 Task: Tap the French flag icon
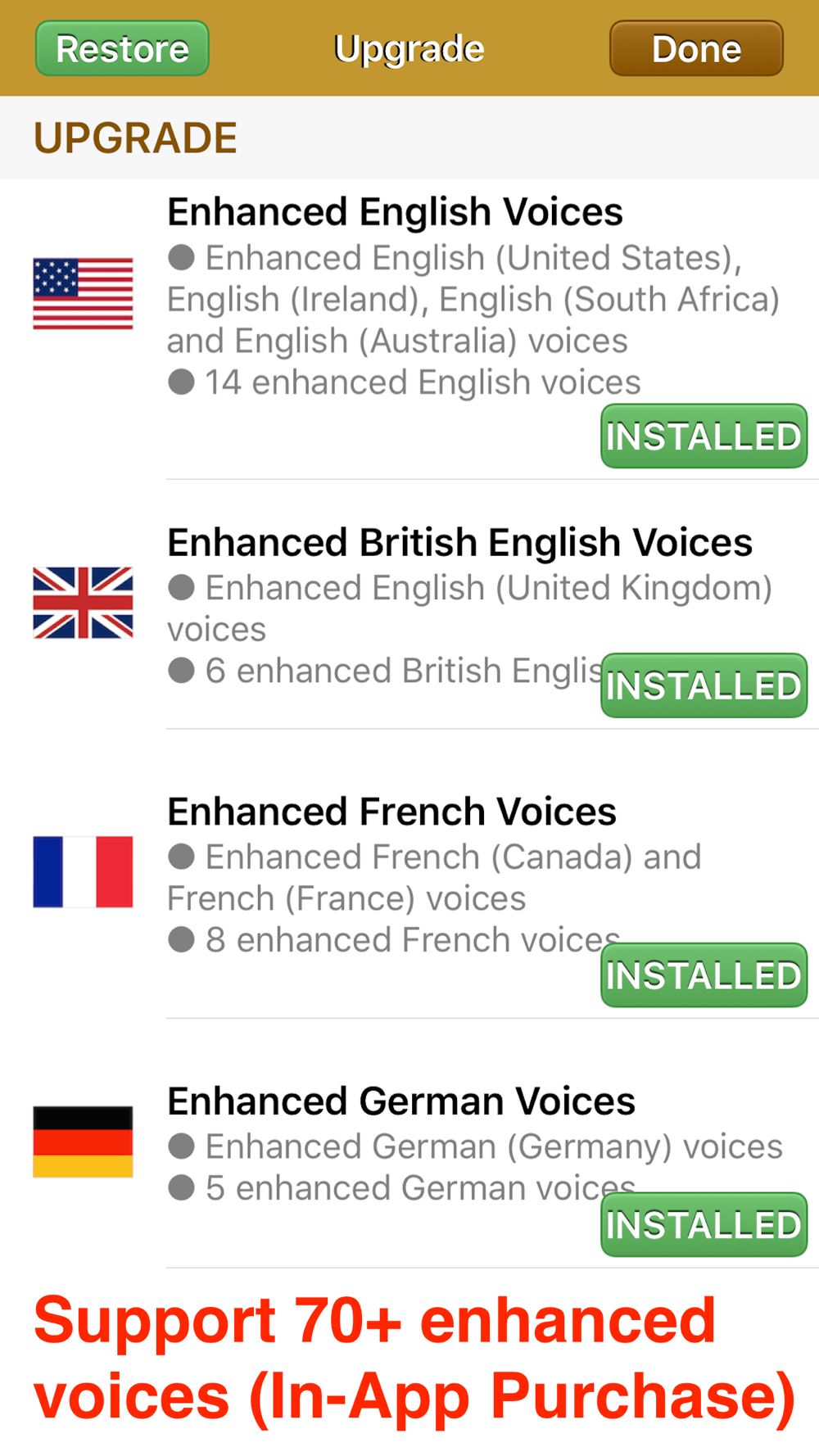[83, 872]
